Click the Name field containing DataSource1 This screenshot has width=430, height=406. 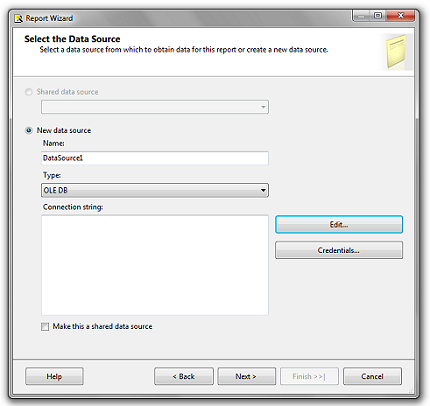tap(155, 158)
